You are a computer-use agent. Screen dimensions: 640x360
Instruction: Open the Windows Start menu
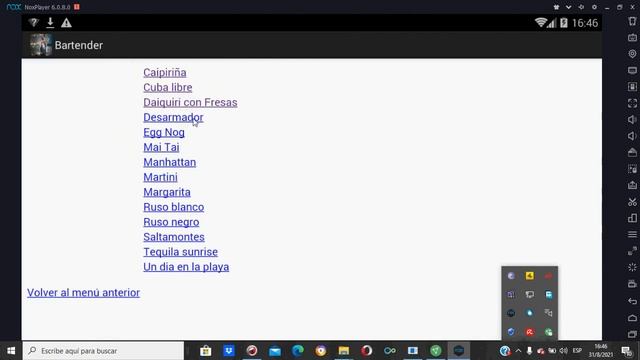11,351
